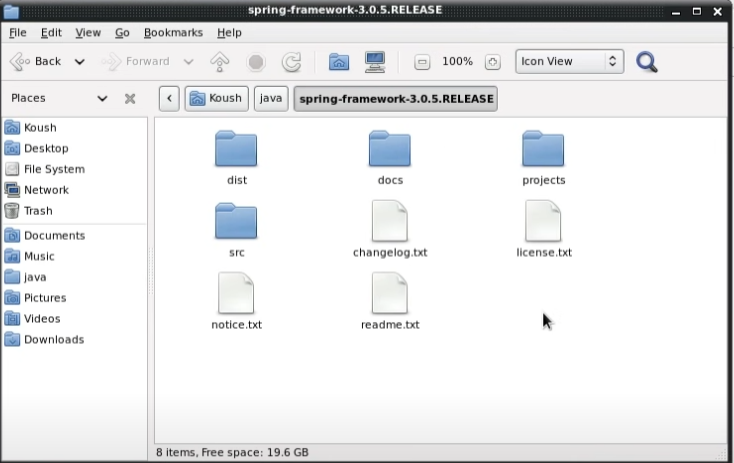Click the Stop loading icon
Screen dimensions: 734x463
point(256,62)
